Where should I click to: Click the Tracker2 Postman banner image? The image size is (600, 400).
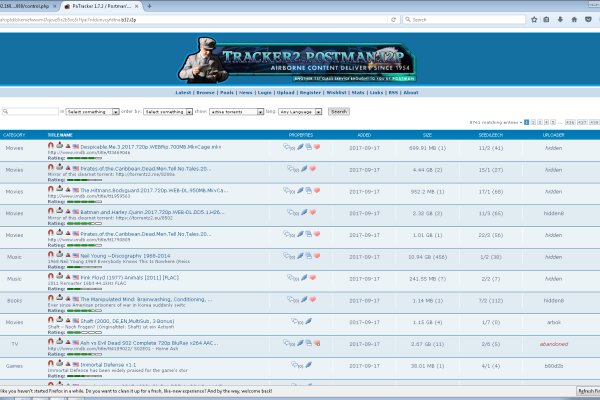point(297,59)
